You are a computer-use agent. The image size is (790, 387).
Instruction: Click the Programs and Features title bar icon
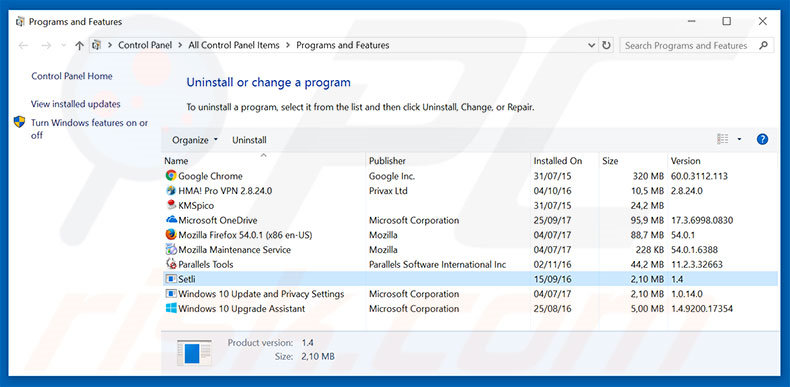point(20,22)
